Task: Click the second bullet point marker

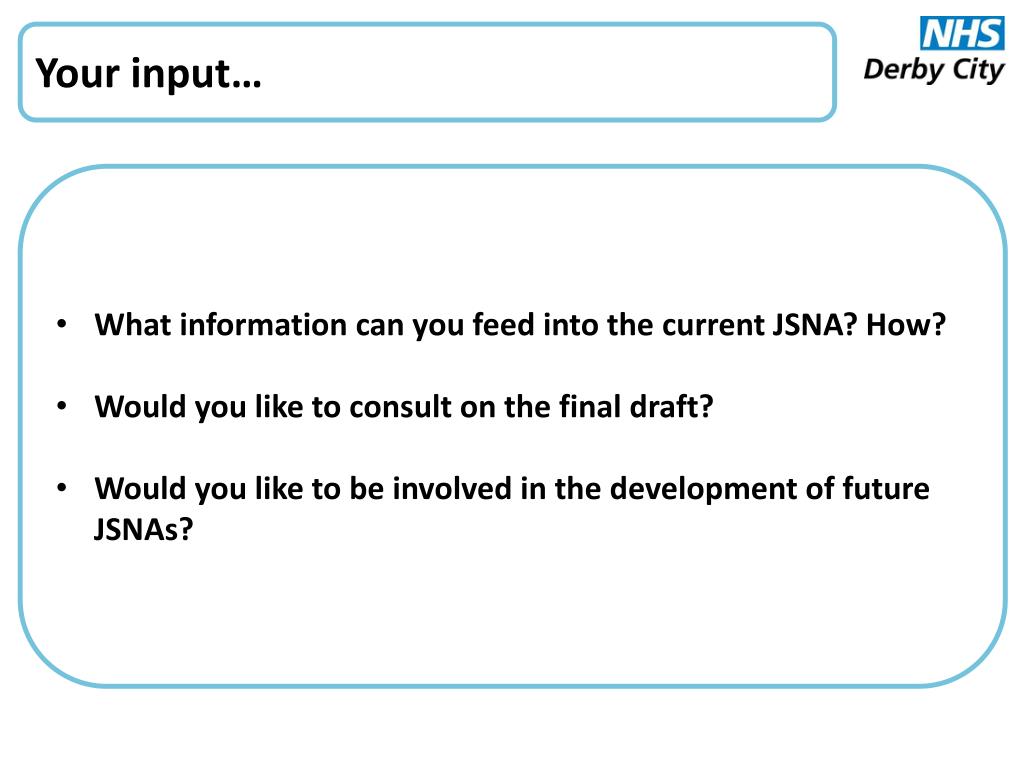Action: 62,406
